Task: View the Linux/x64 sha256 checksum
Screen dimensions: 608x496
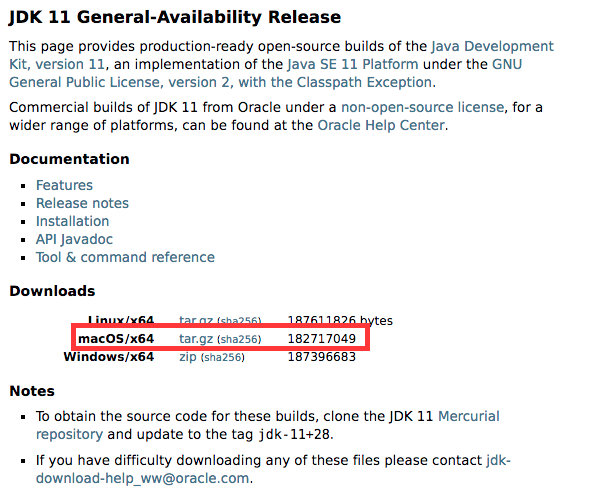Action: [x=239, y=321]
